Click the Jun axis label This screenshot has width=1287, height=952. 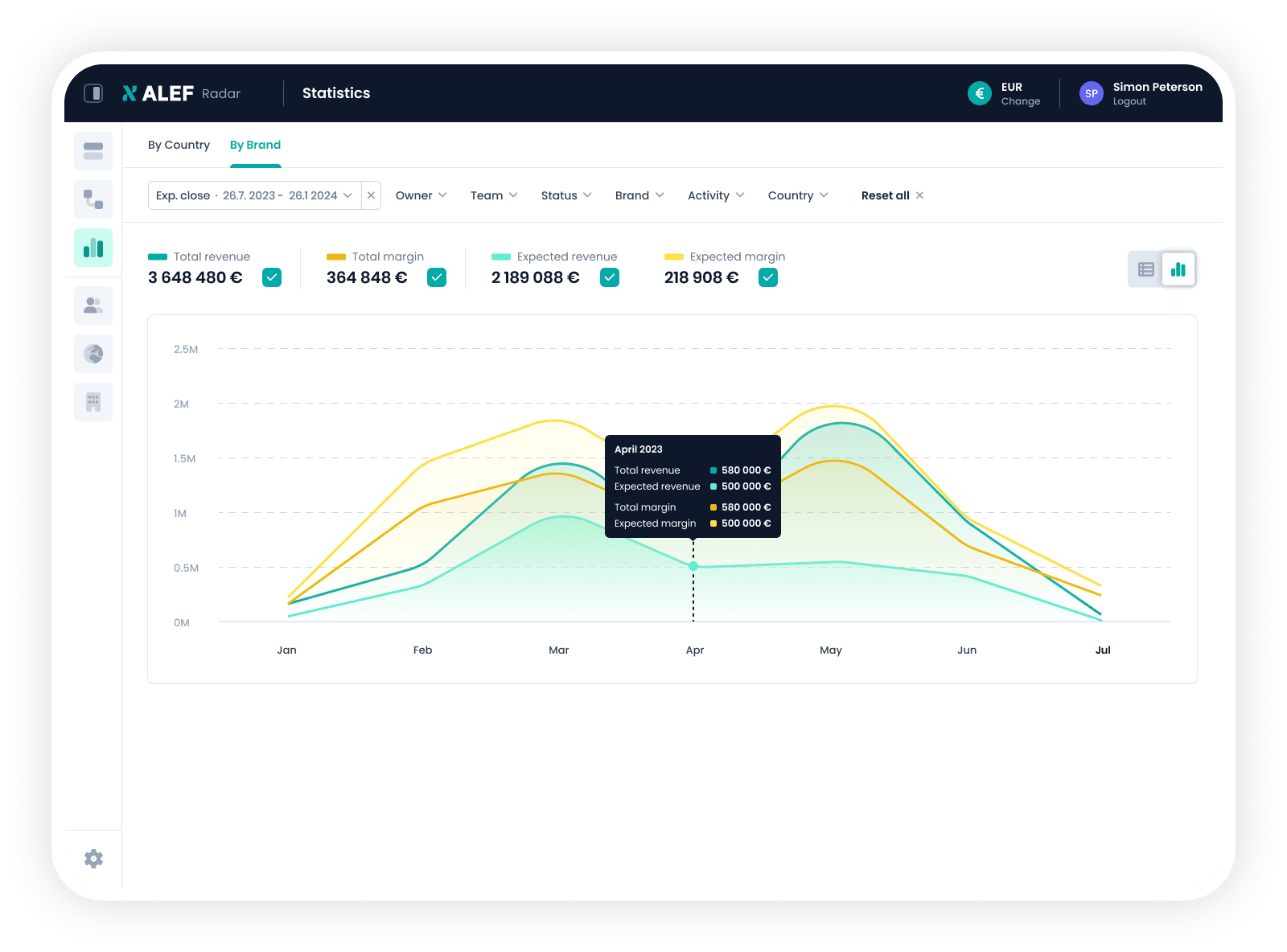(x=967, y=650)
